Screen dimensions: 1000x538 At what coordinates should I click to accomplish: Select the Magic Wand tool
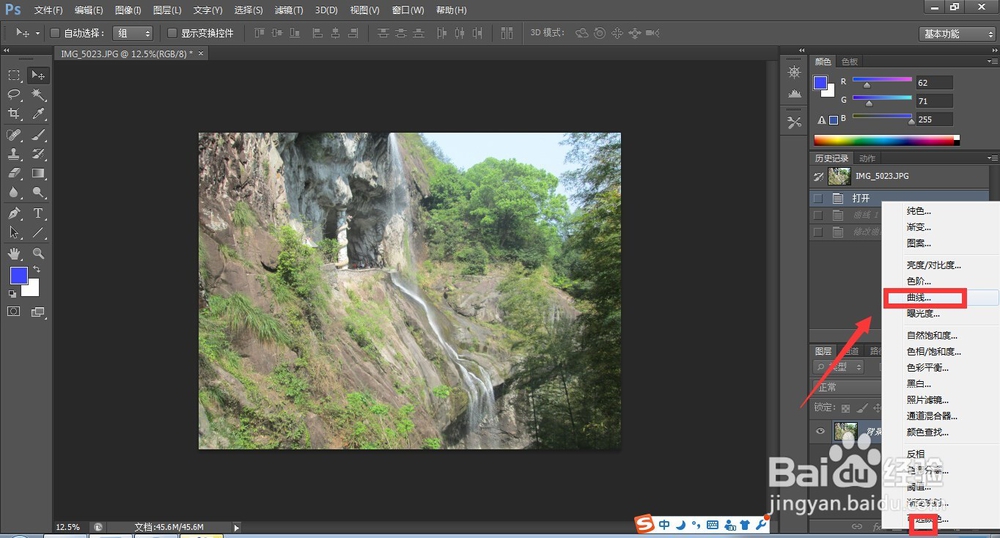tap(38, 94)
